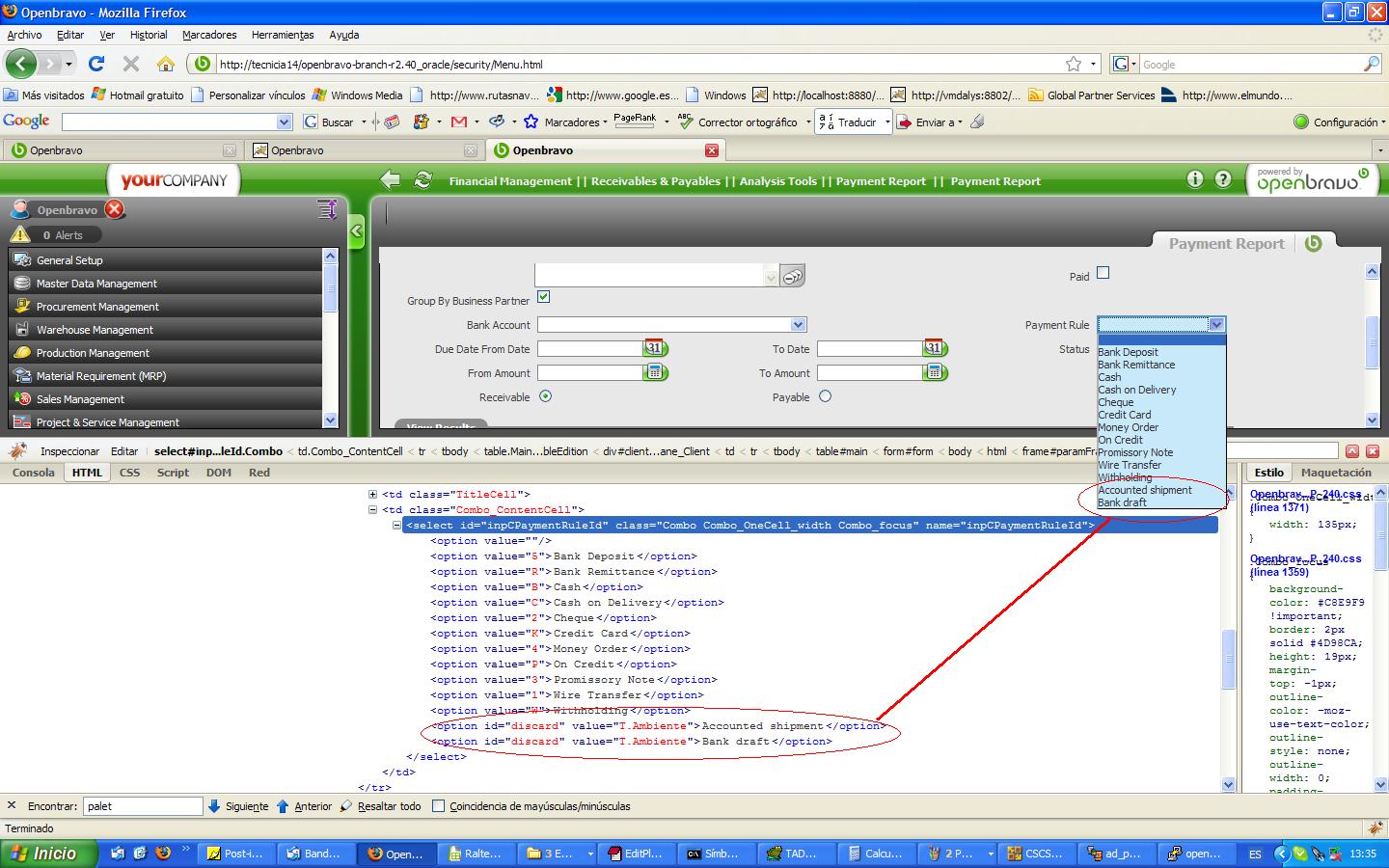Uncheck Group By Business Partner checkbox
Viewport: 1389px width, 868px height.
543,297
